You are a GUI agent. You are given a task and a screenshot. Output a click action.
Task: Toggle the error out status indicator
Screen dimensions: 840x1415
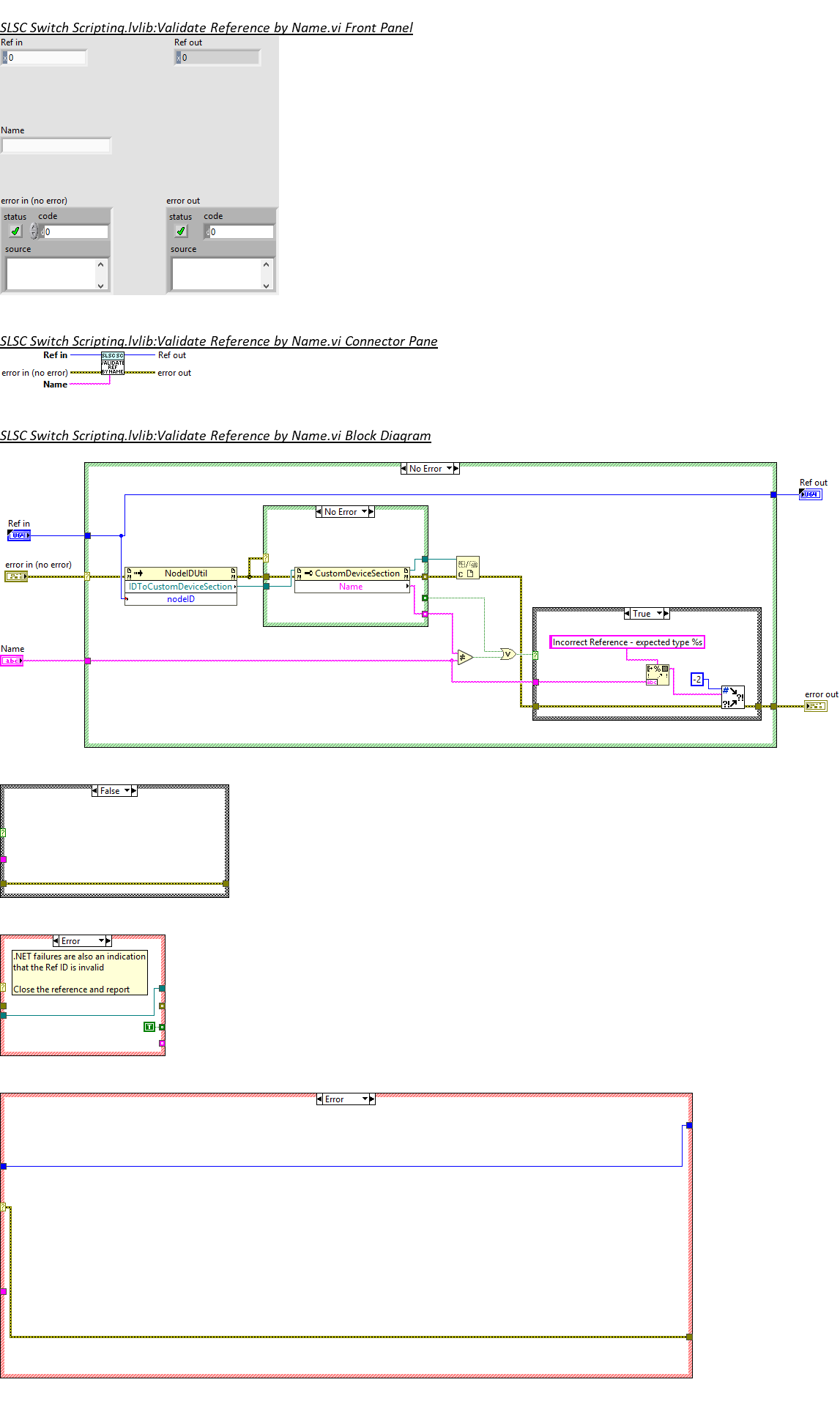click(x=180, y=231)
